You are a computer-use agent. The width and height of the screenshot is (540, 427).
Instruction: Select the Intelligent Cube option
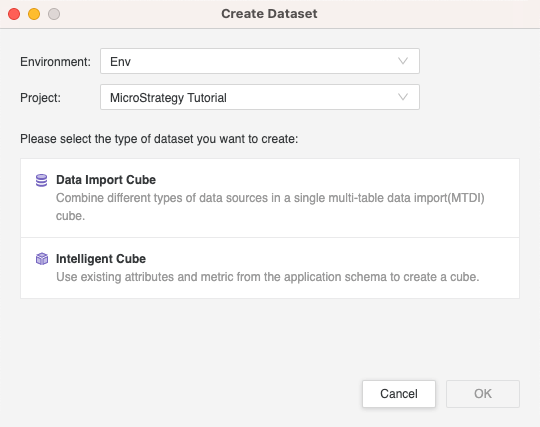pos(270,268)
